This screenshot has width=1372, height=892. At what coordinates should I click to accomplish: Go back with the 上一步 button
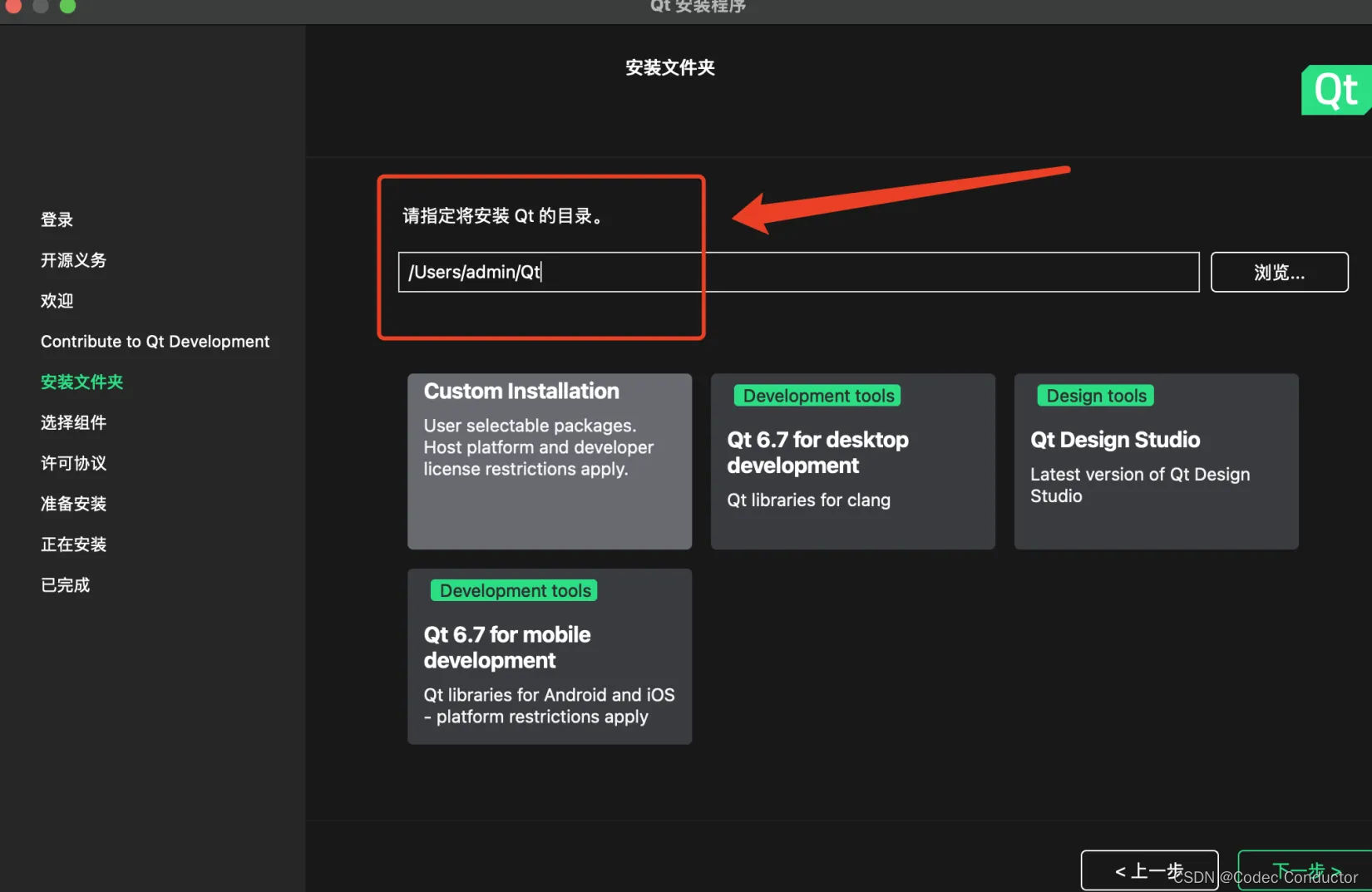(1149, 870)
